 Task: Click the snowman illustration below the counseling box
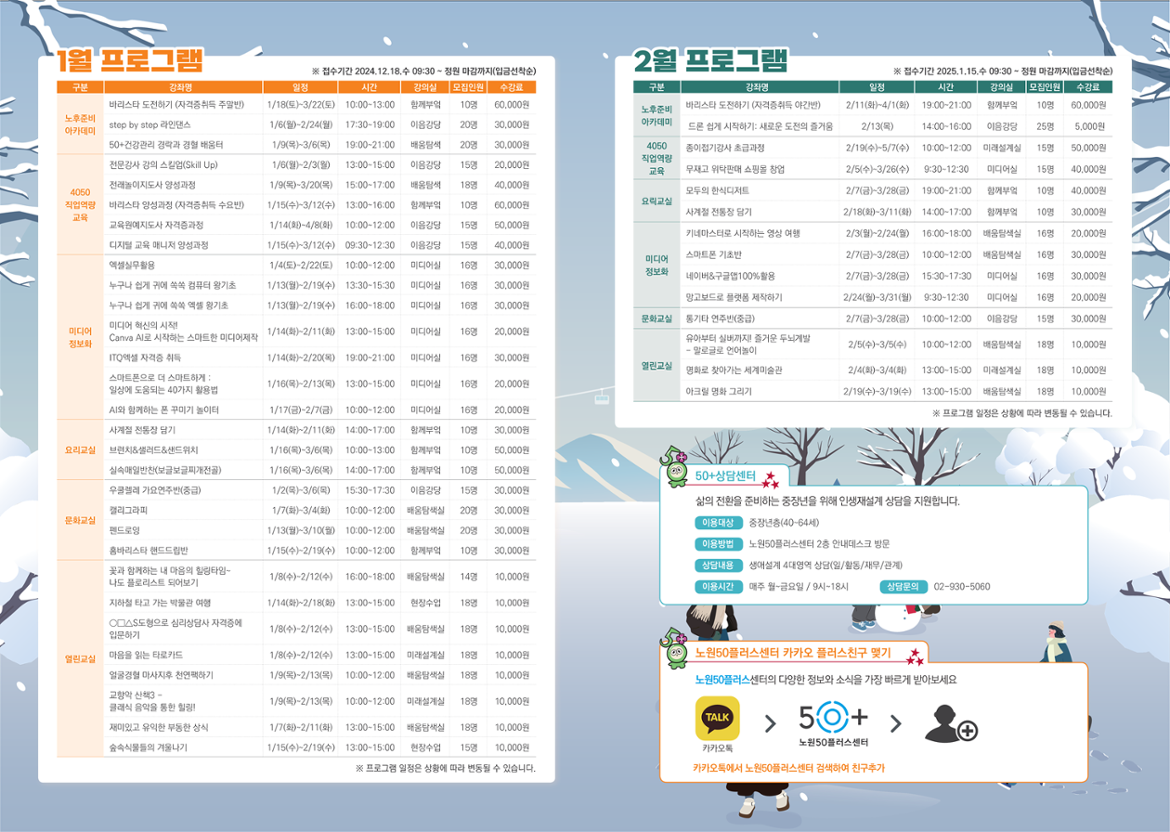click(x=898, y=617)
